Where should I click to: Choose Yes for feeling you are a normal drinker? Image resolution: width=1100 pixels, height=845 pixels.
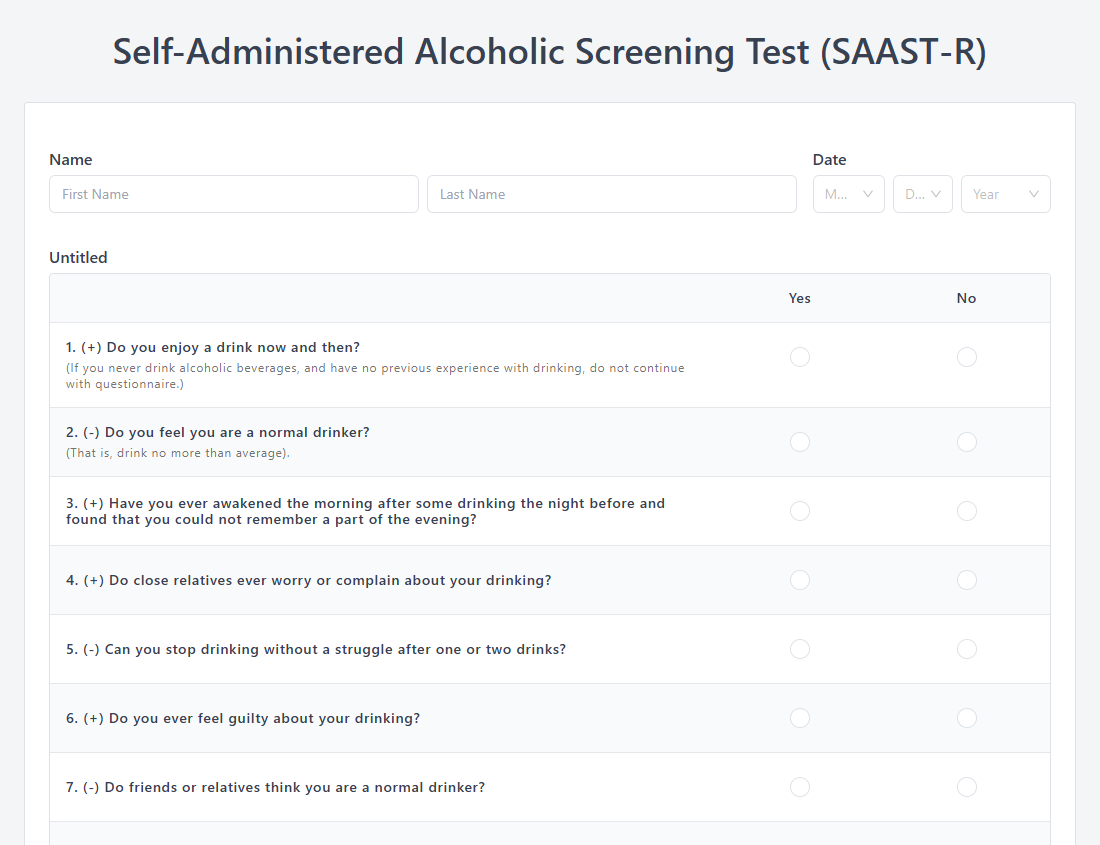[x=800, y=442]
